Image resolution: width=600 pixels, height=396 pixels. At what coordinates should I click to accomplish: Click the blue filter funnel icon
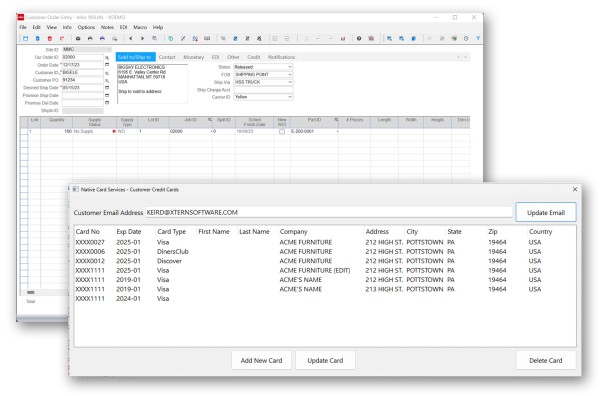[478, 39]
